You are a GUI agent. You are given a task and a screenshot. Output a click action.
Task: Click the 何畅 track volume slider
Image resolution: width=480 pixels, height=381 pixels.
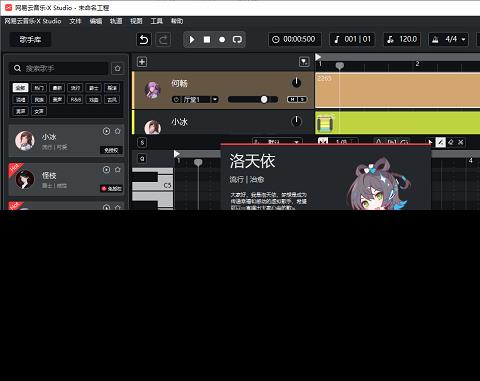point(253,99)
